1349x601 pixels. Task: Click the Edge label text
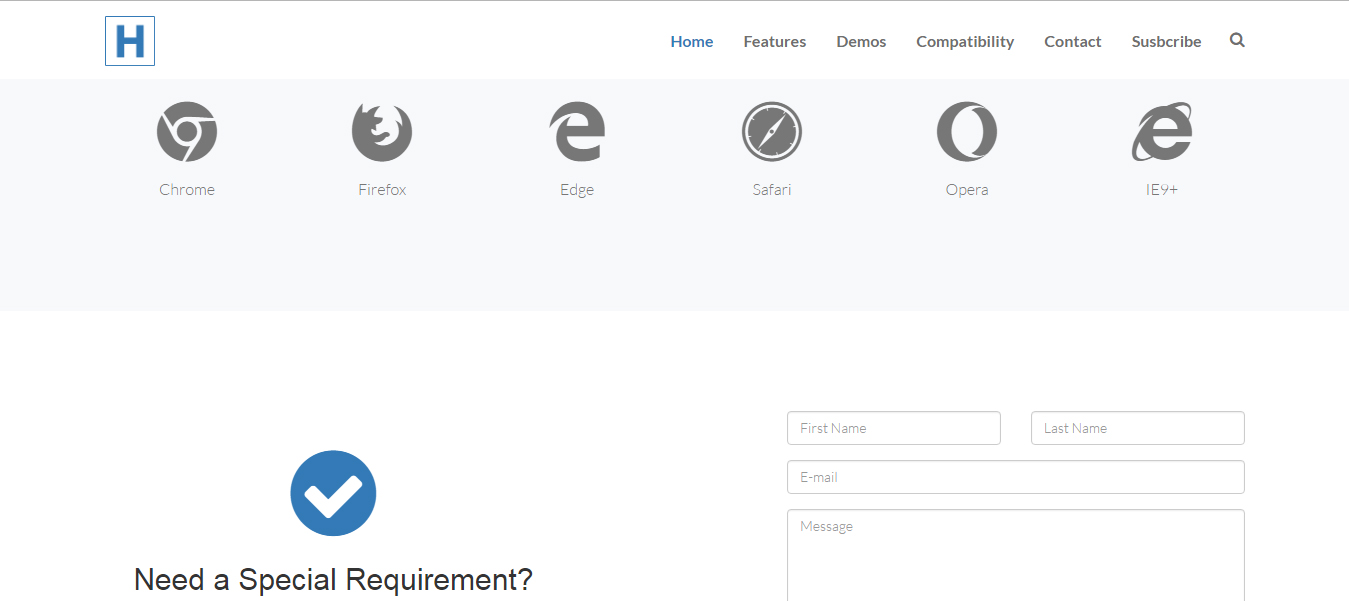[577, 190]
